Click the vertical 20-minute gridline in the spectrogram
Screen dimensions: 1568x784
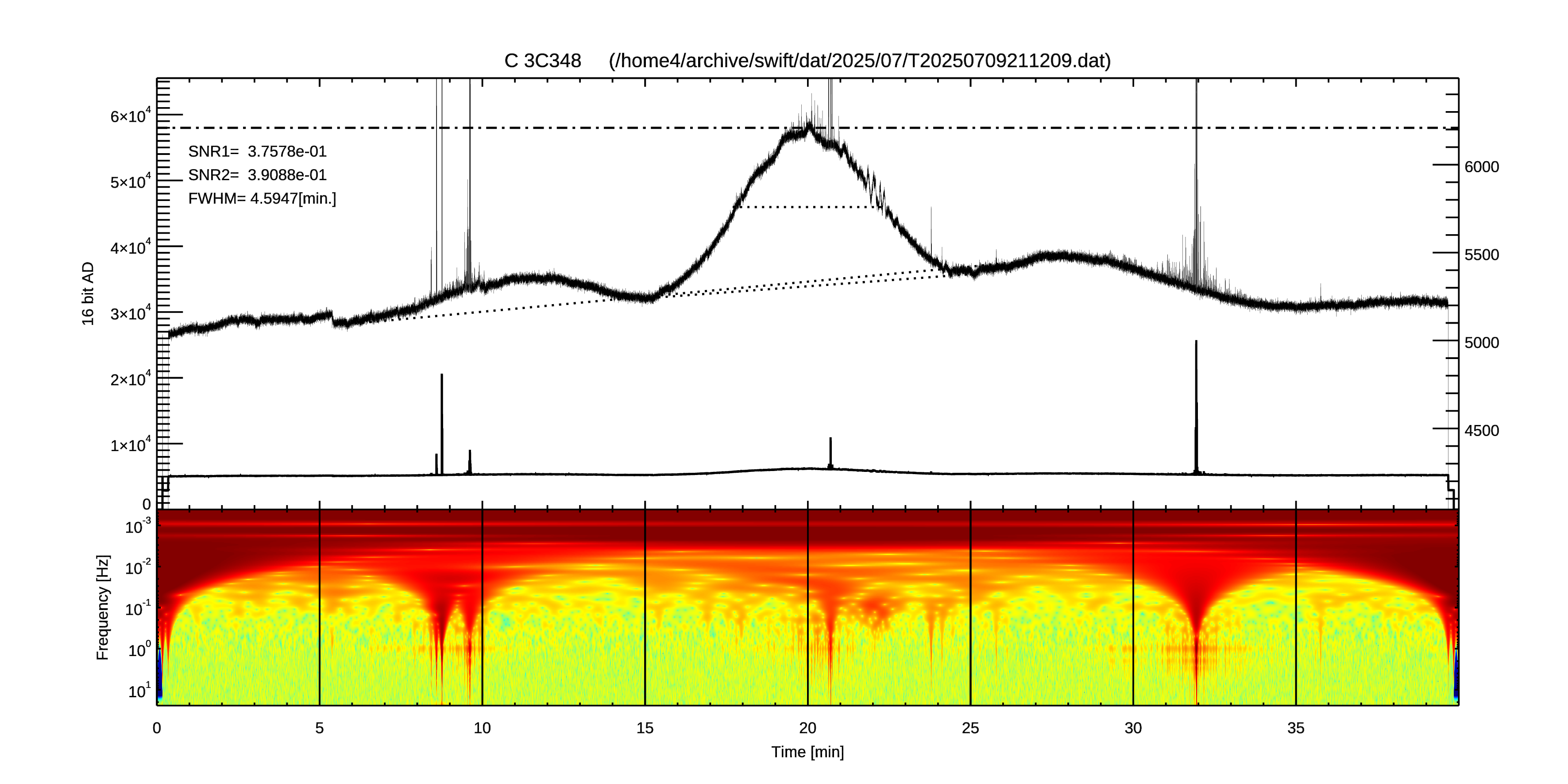(808, 607)
